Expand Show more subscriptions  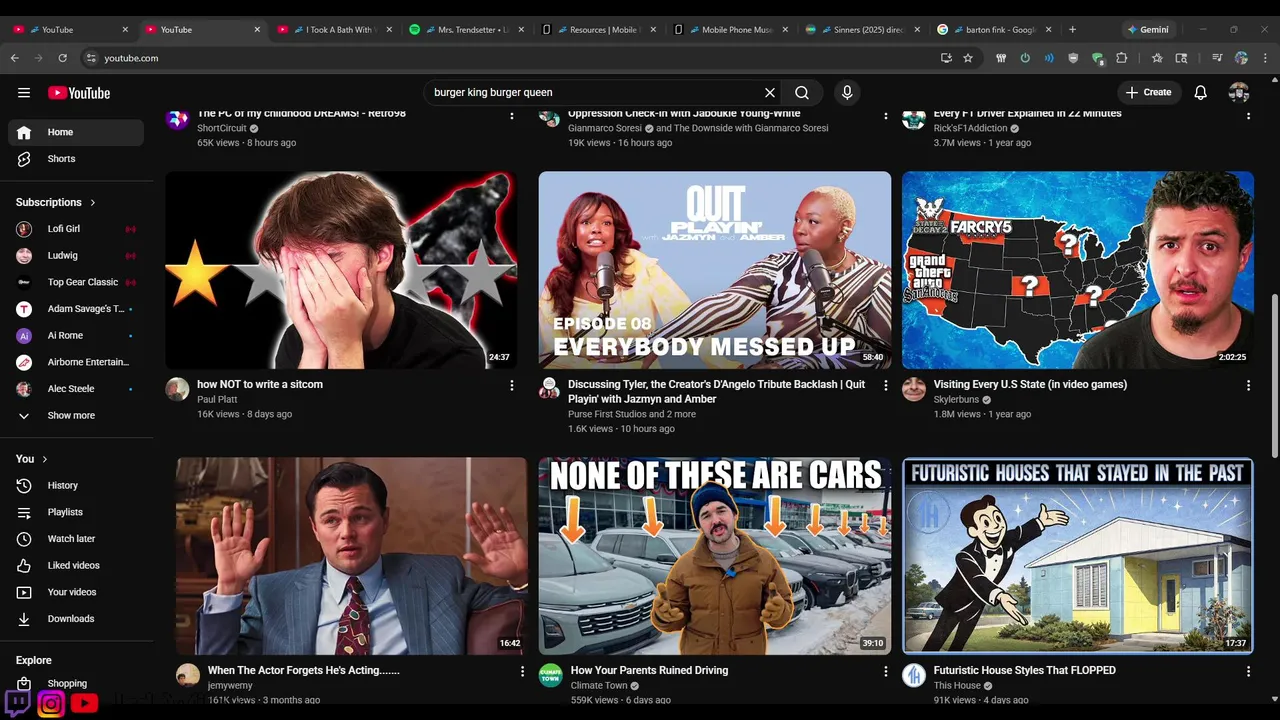point(77,415)
